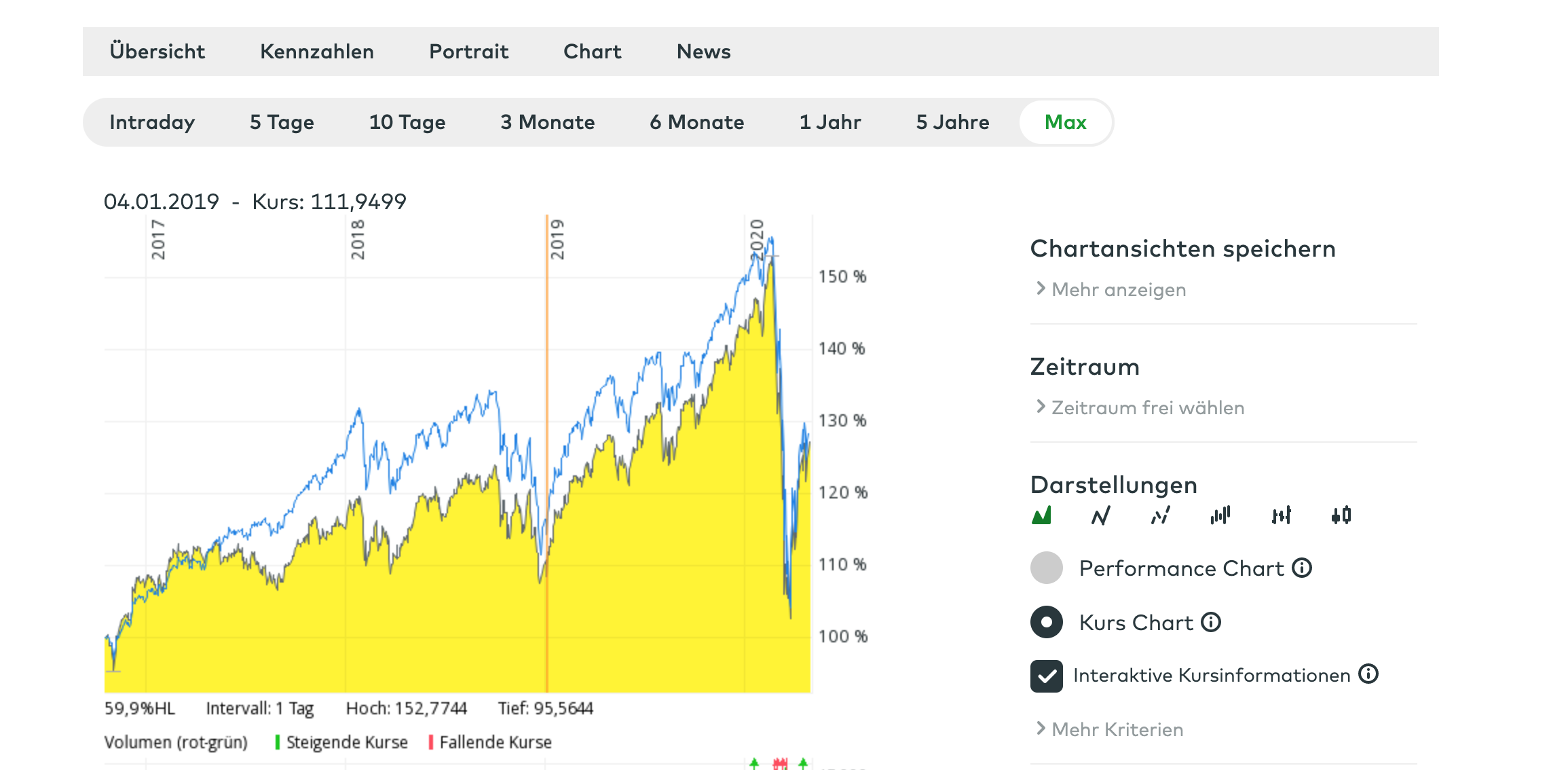Viewport: 1568px width, 770px height.
Task: Click the 130 % axis label
Action: click(842, 420)
